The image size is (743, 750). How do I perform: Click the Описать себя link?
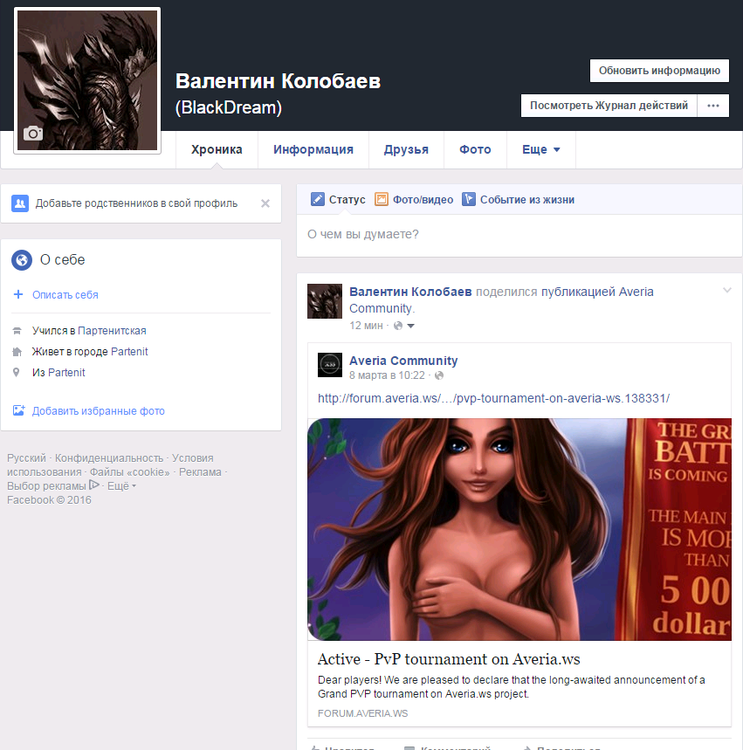65,295
